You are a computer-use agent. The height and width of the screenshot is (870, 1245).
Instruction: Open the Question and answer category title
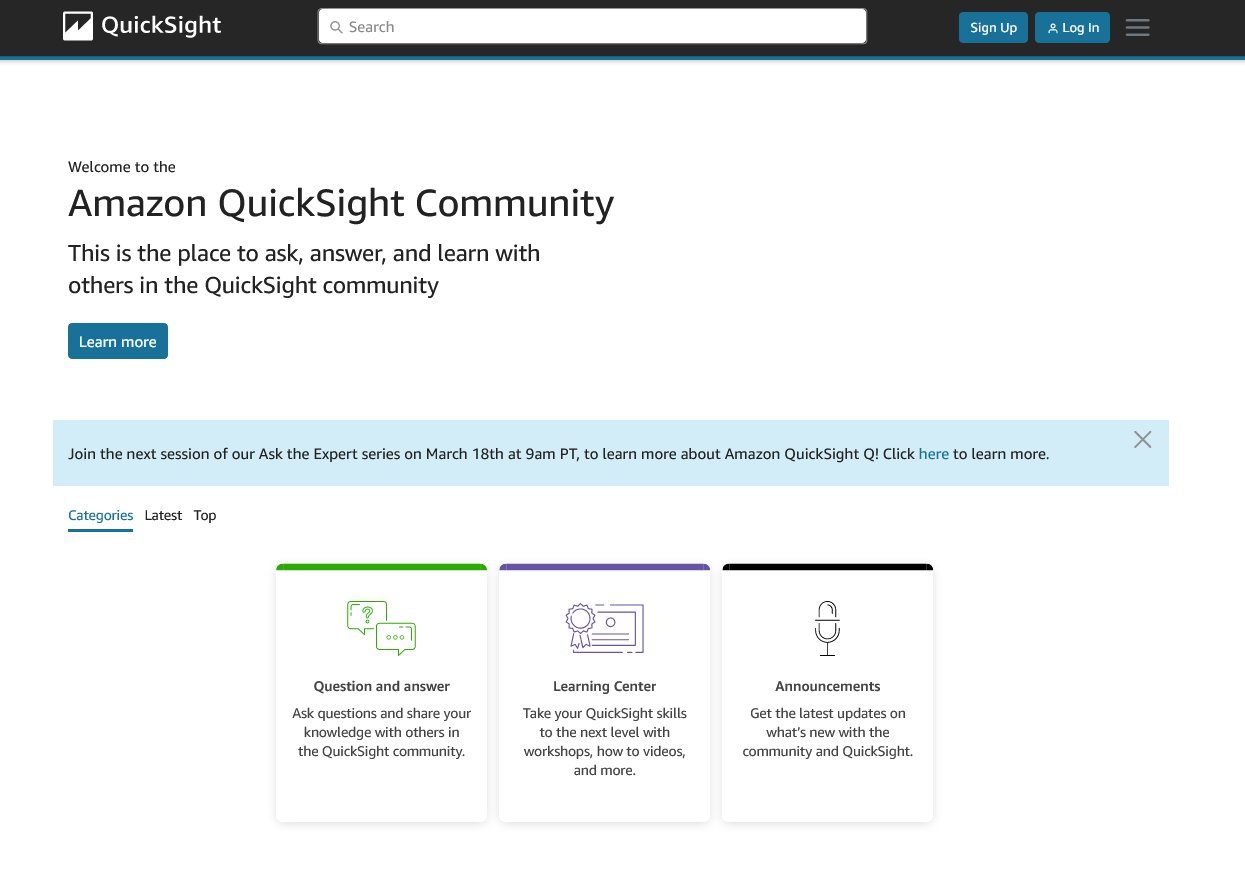(381, 687)
